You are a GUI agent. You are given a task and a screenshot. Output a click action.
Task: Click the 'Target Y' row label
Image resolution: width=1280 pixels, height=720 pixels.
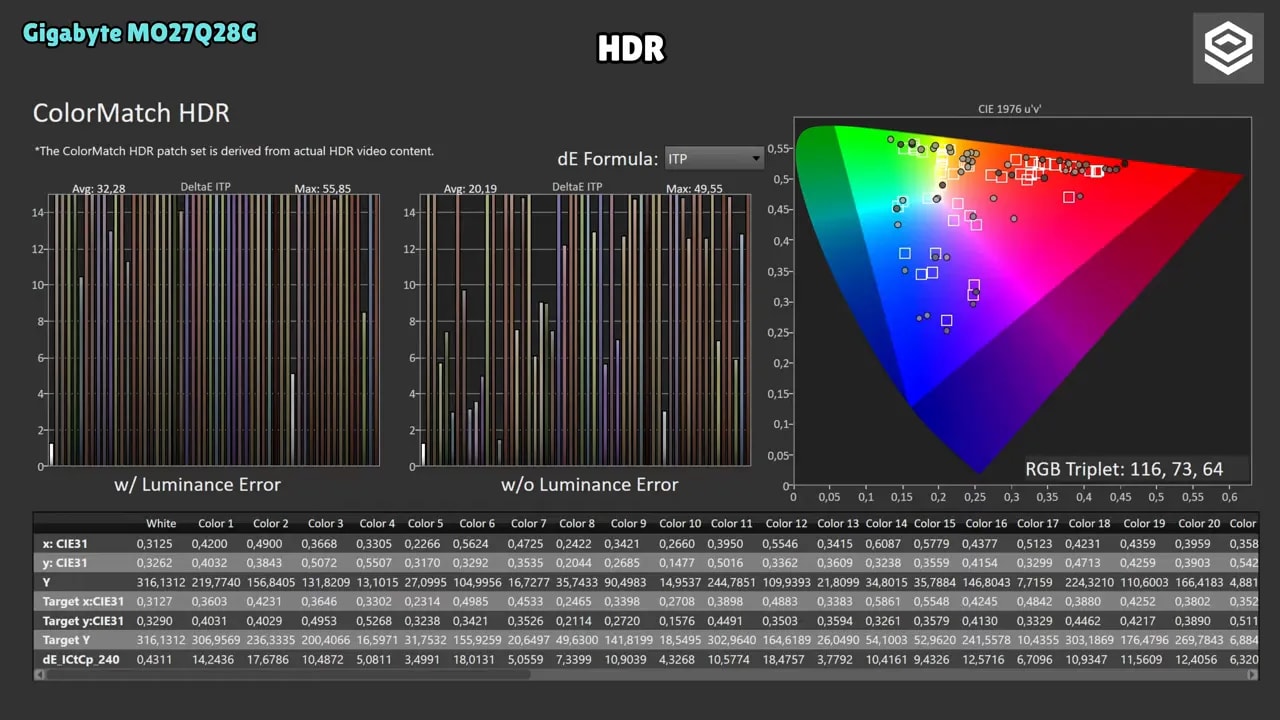68,640
